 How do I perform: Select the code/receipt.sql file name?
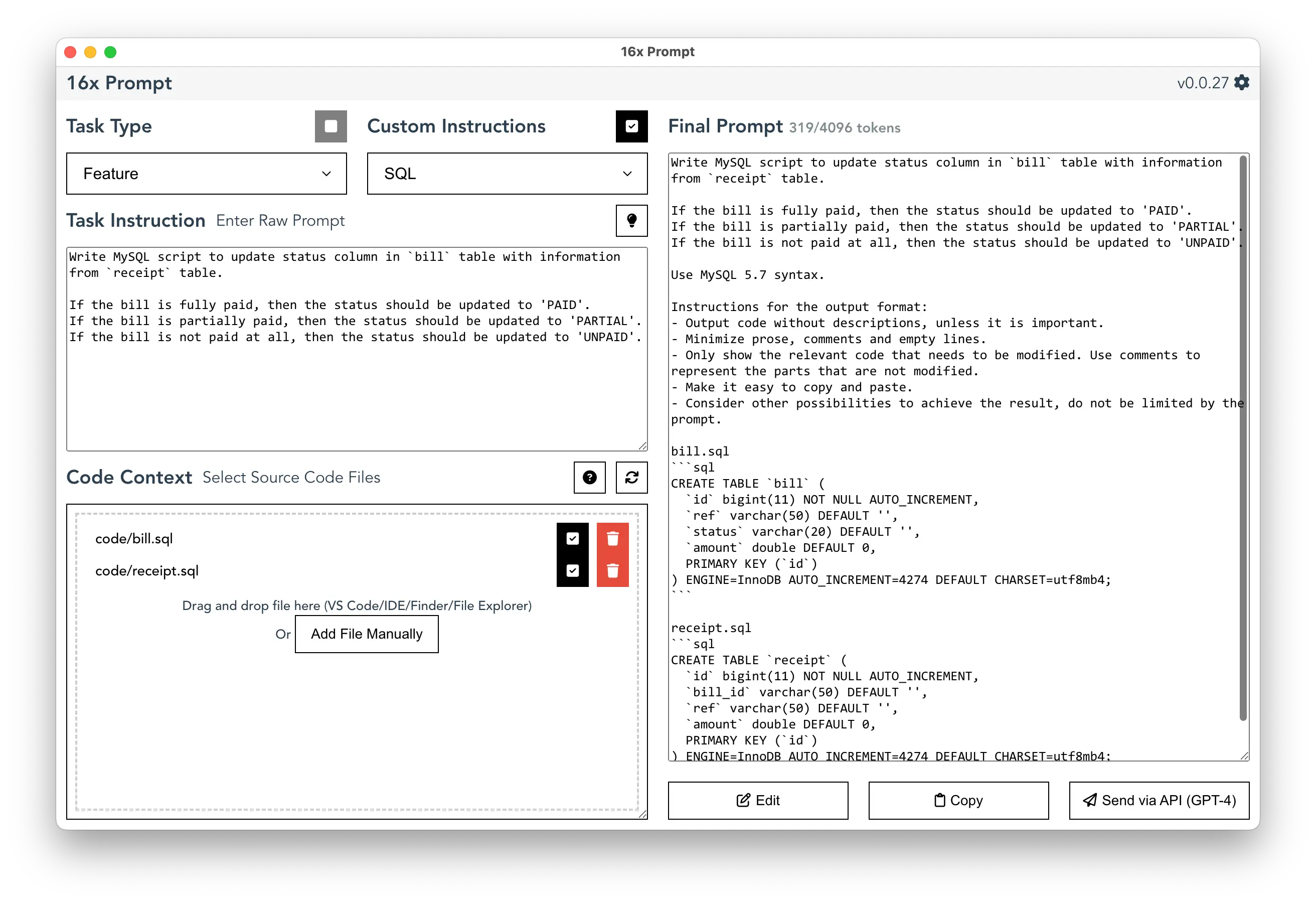tap(147, 570)
